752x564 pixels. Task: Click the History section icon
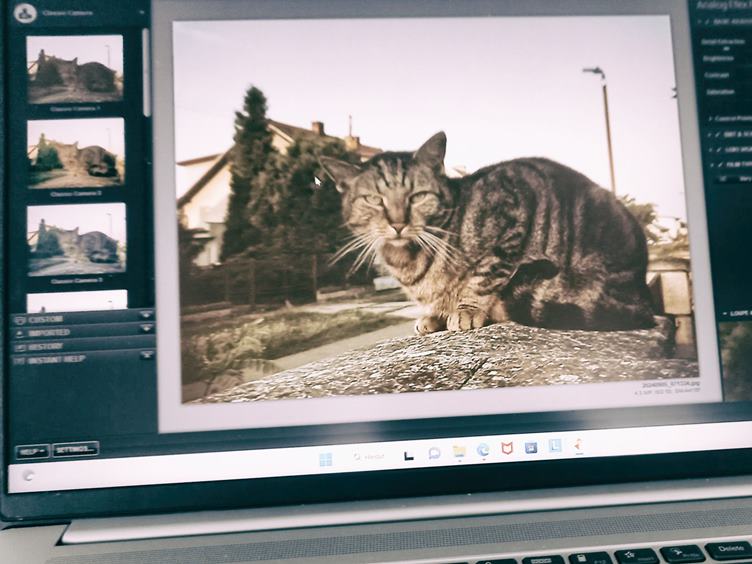20,346
